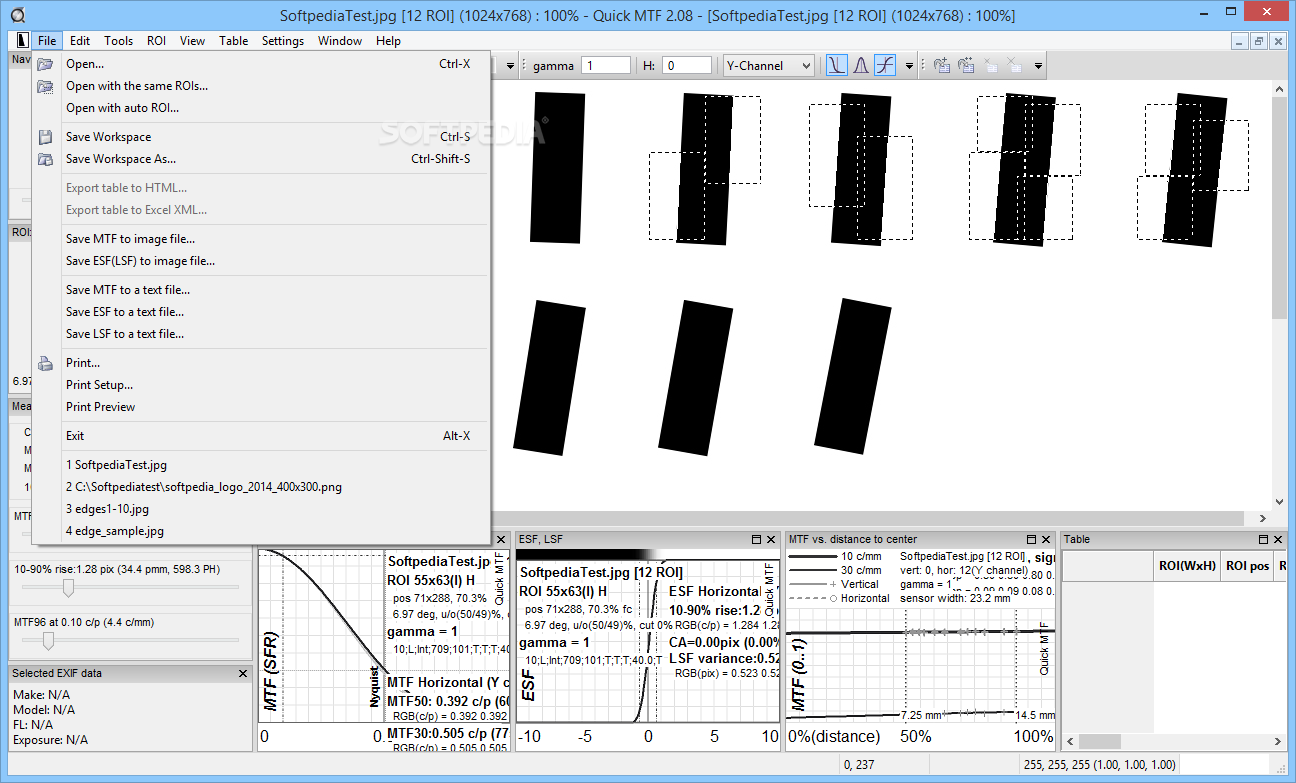Click the folder icon beside Open...
Image resolution: width=1296 pixels, height=783 pixels.
pyautogui.click(x=45, y=64)
